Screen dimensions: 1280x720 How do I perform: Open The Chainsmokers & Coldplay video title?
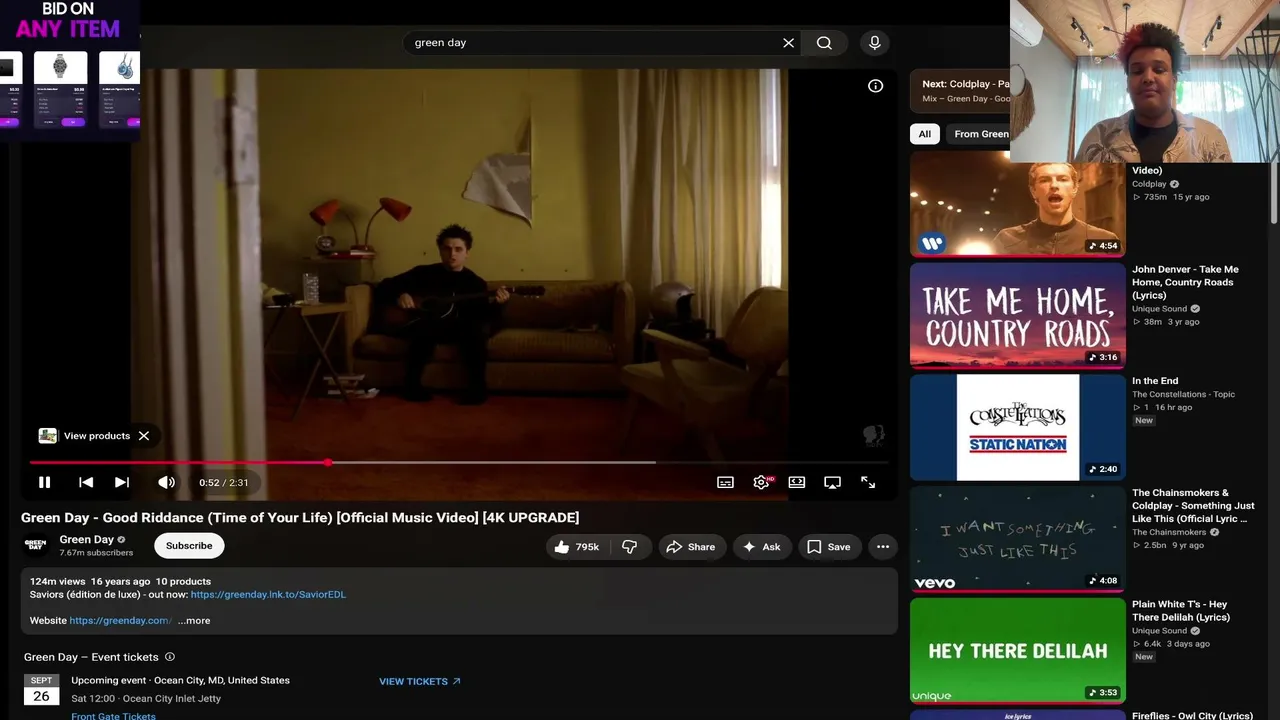tap(1193, 506)
